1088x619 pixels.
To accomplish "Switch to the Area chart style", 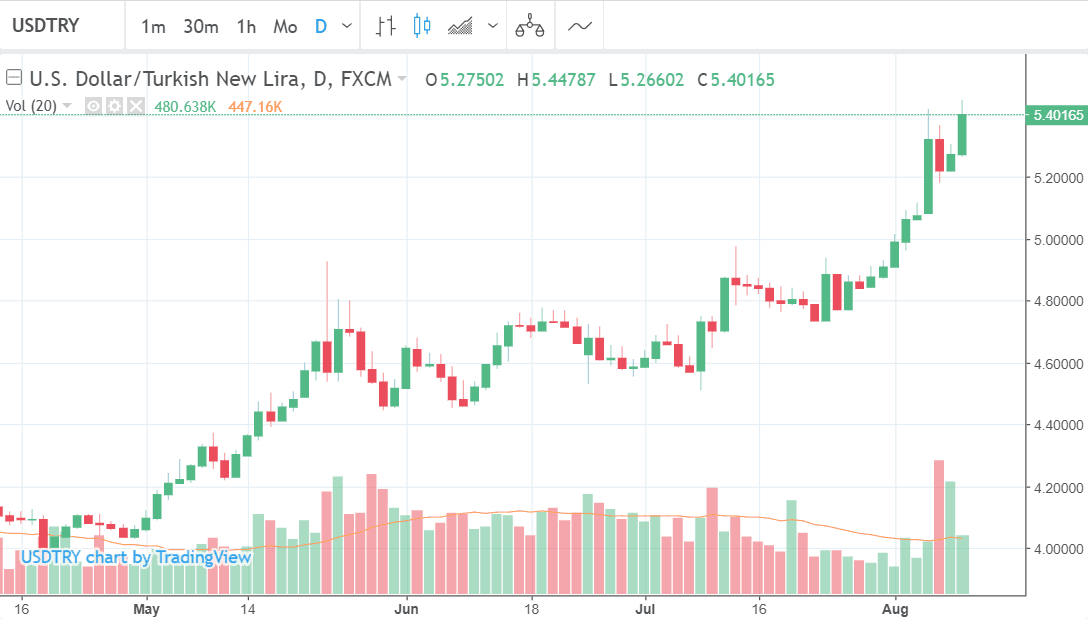I will click(460, 27).
